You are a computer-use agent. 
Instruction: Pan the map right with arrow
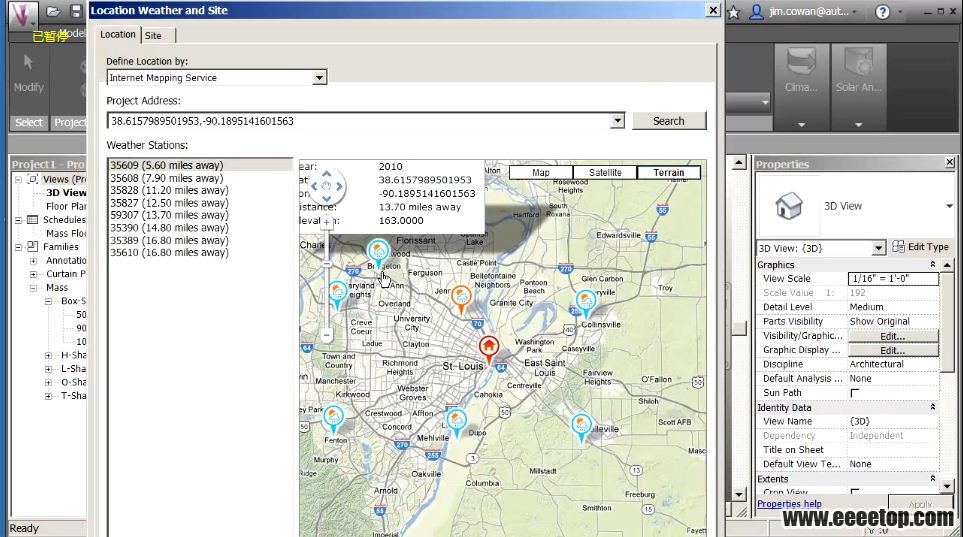pos(338,186)
